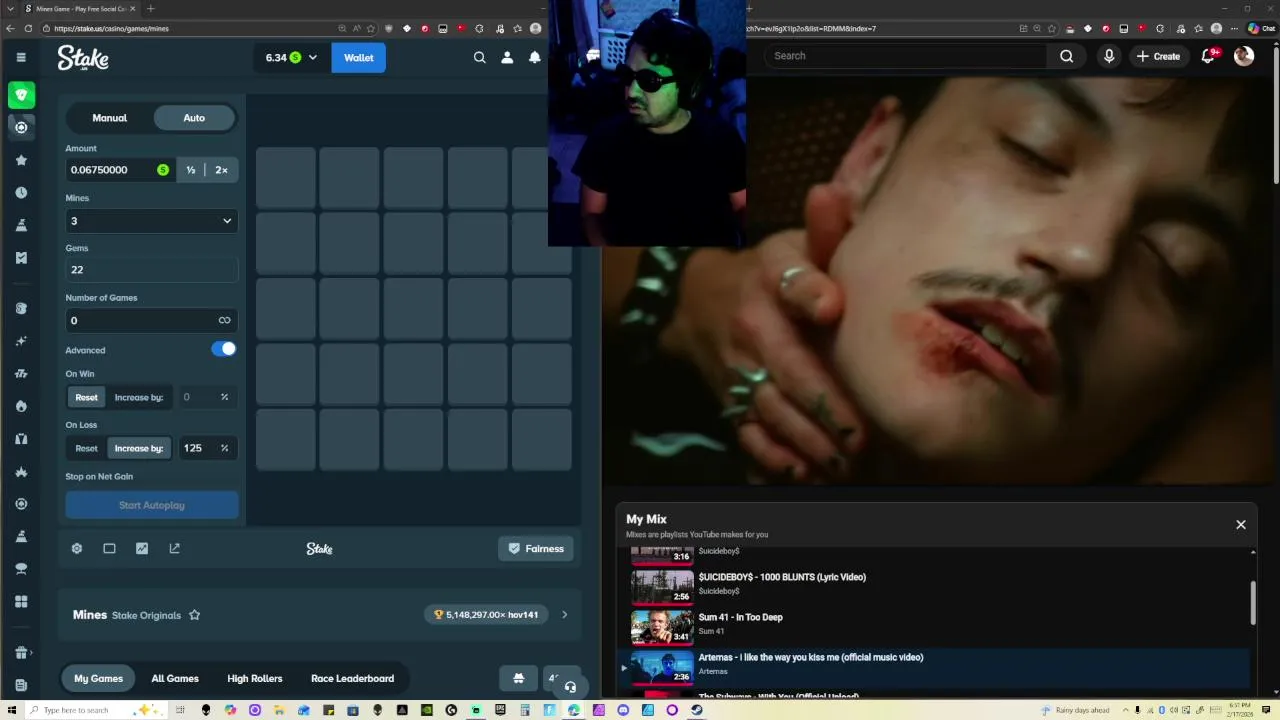Open live stats chart icon below board
The height and width of the screenshot is (720, 1280).
coord(142,548)
